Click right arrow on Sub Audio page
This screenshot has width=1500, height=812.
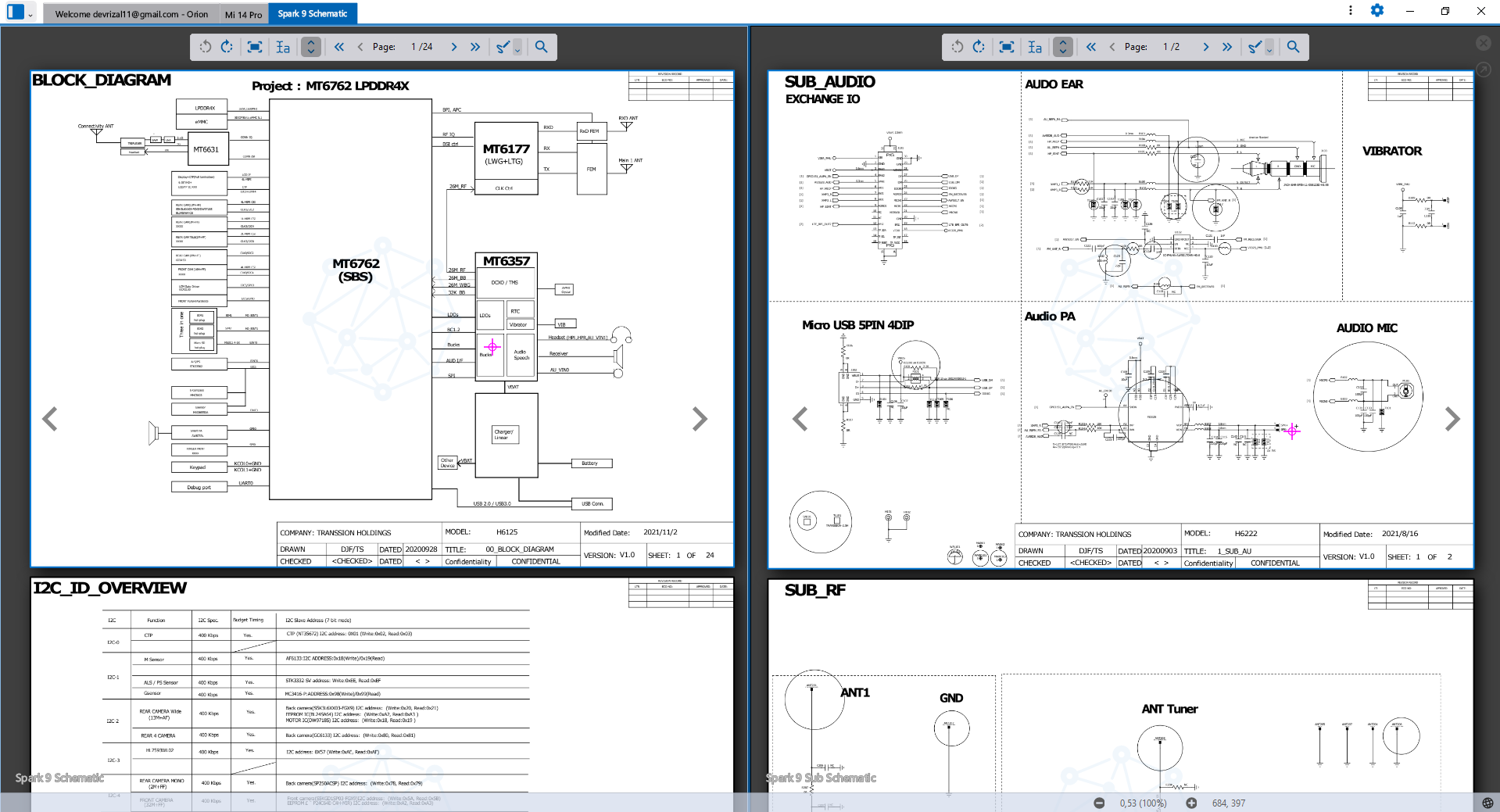pyautogui.click(x=1452, y=419)
